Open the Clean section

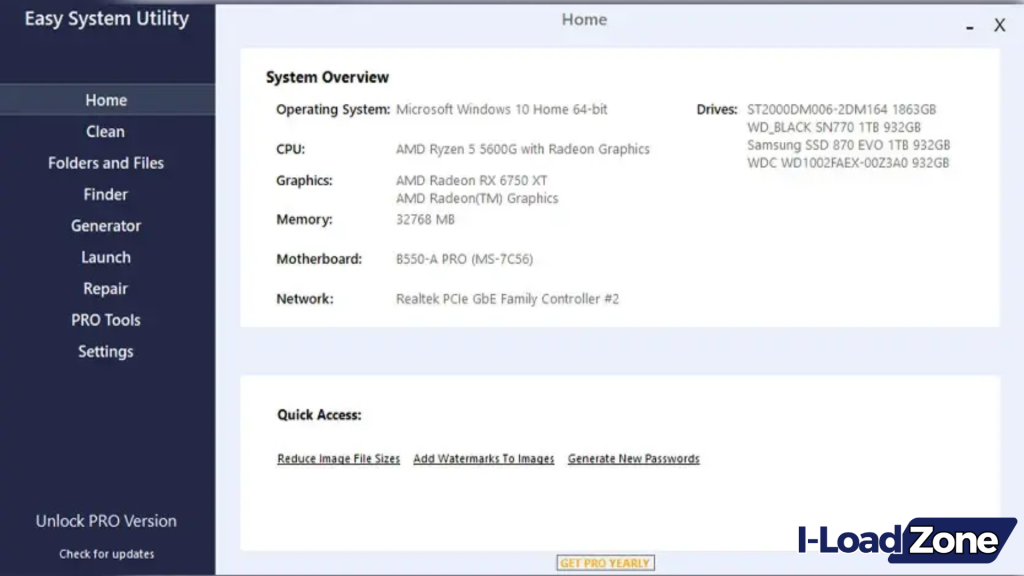point(105,131)
